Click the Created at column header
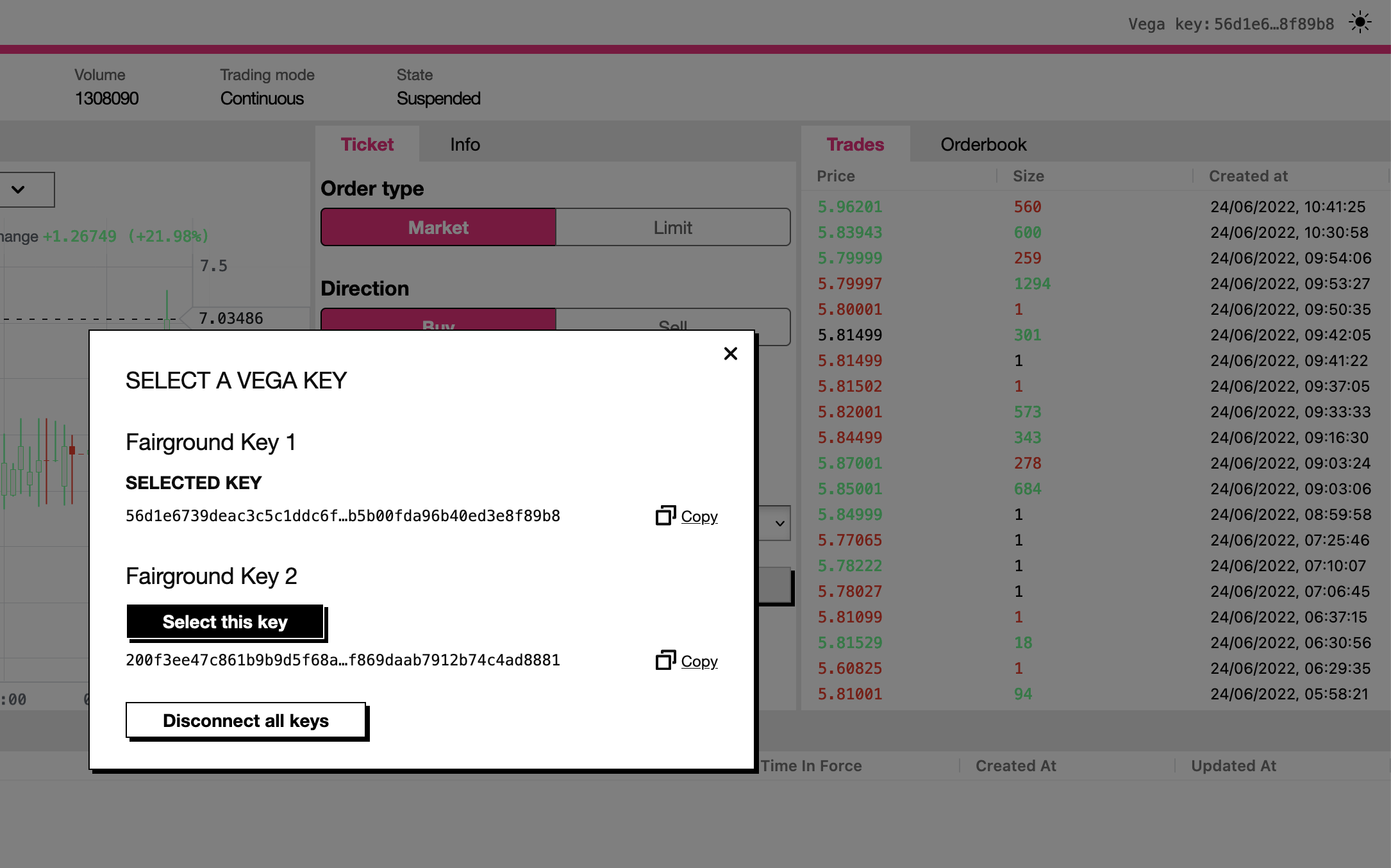Screen dimensions: 1391x868 [1247, 176]
